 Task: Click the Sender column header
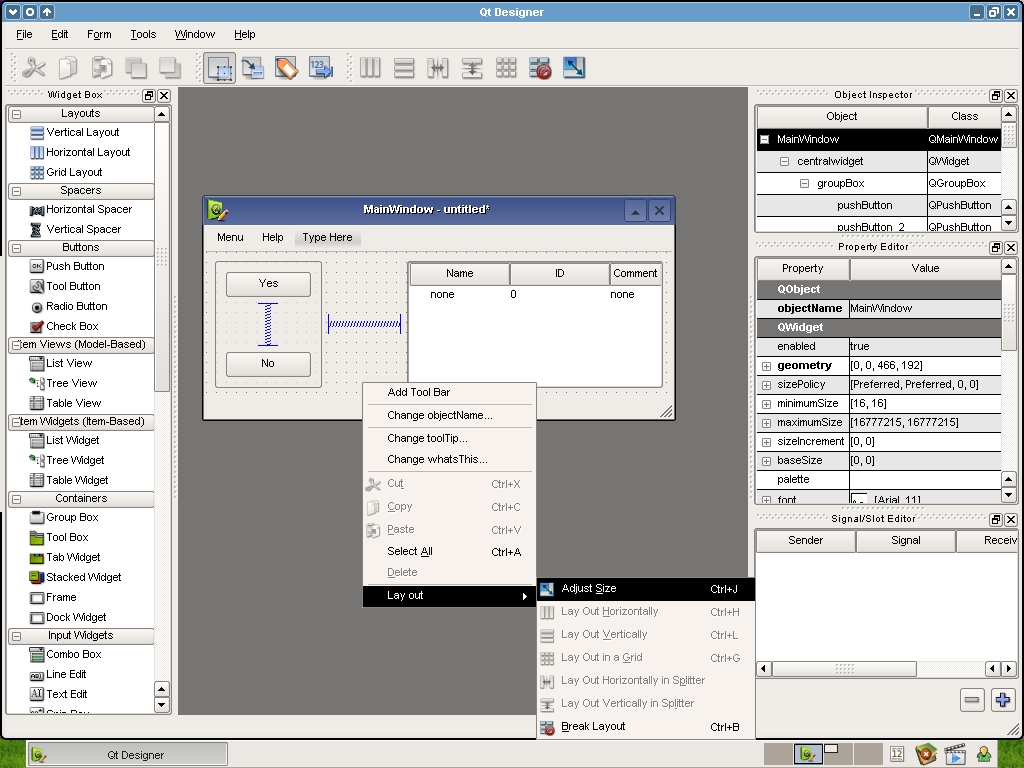(806, 541)
